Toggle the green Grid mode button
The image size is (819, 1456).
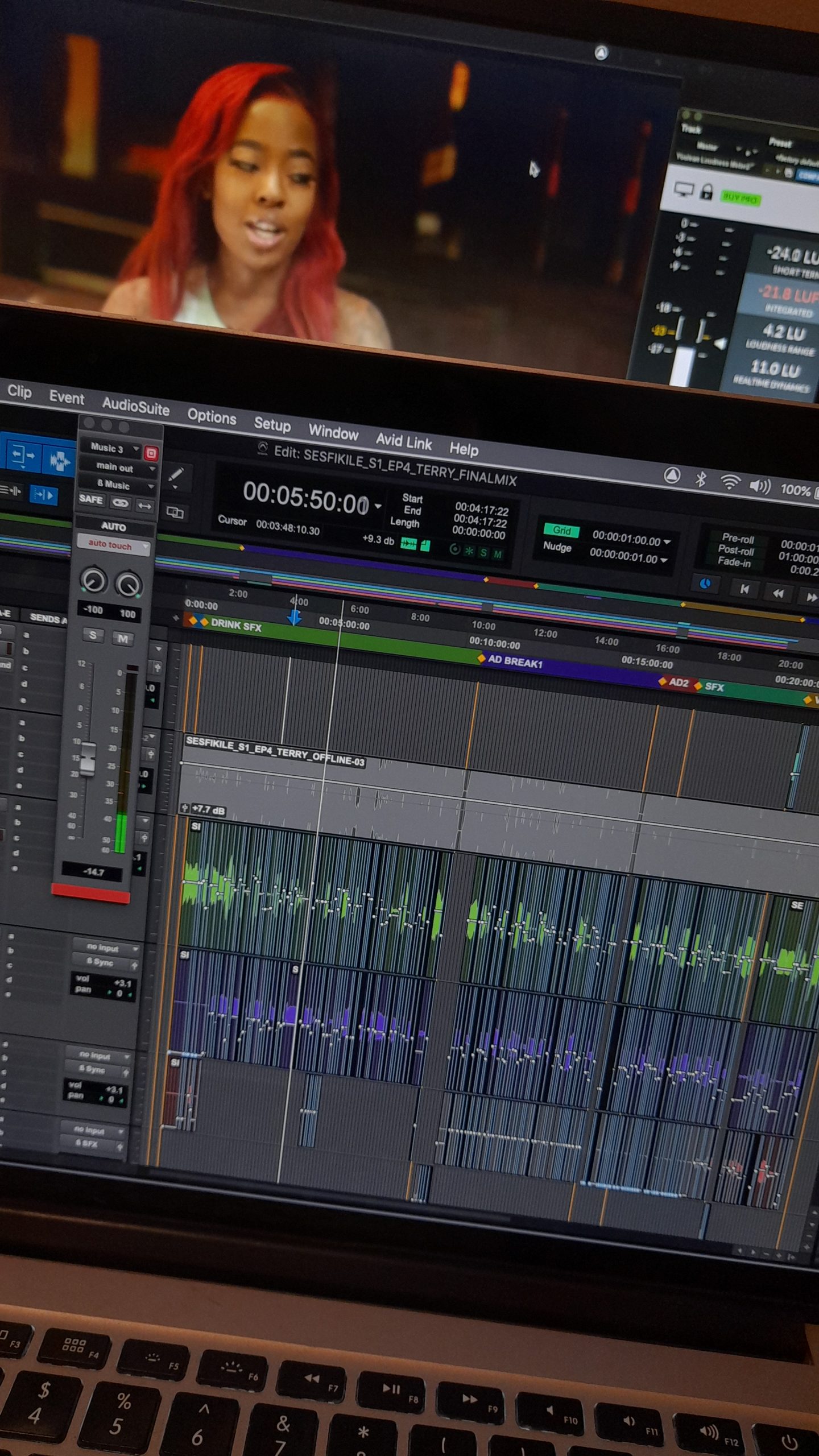561,530
